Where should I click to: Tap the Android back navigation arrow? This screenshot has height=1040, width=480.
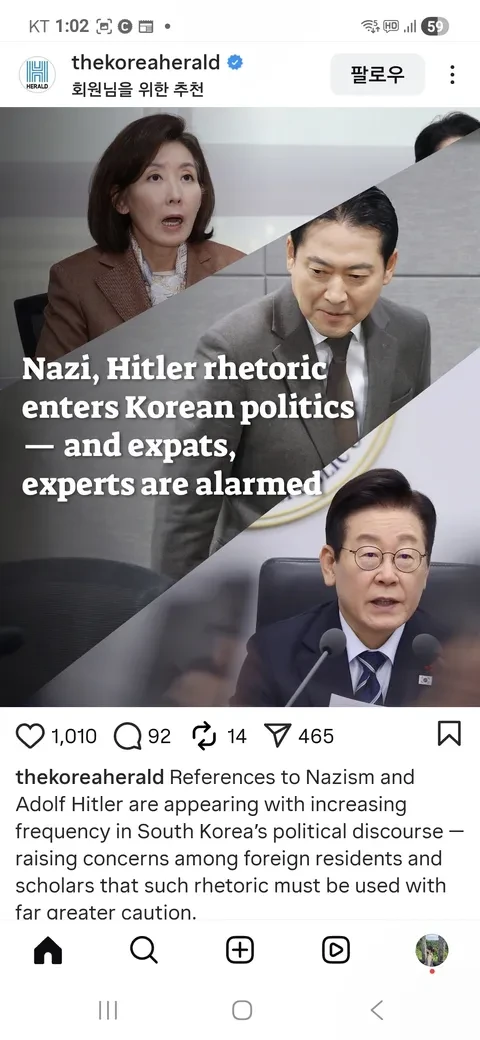[x=377, y=1010]
